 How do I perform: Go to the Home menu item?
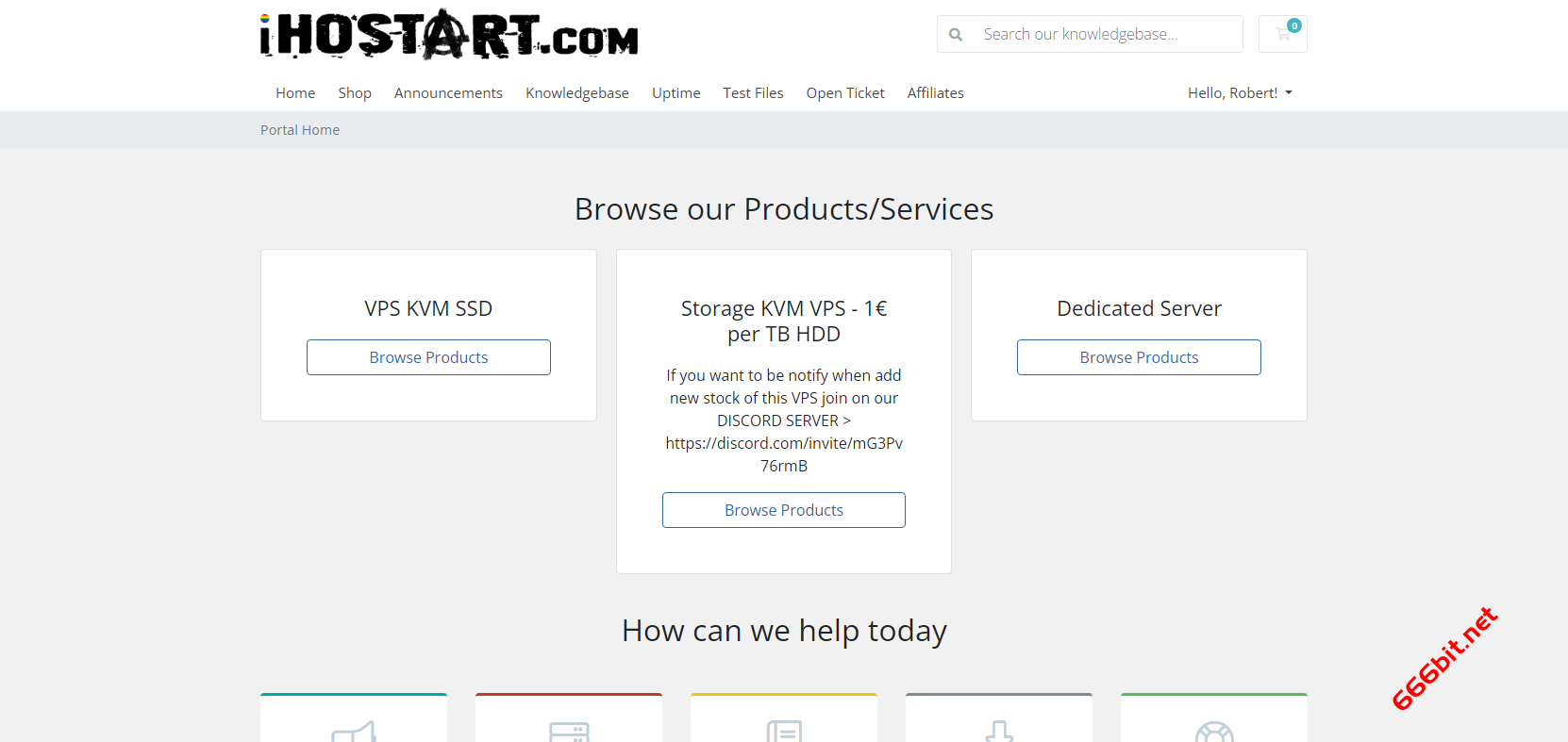coord(295,92)
